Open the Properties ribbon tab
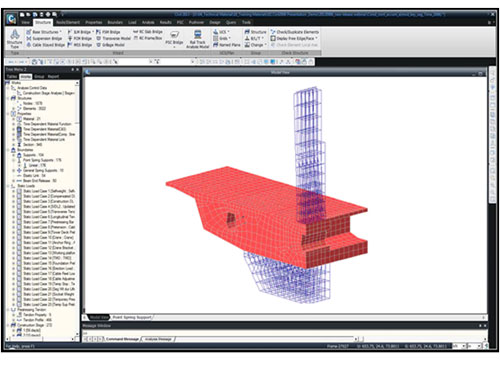Screen dimensions: 500x370 (94, 22)
